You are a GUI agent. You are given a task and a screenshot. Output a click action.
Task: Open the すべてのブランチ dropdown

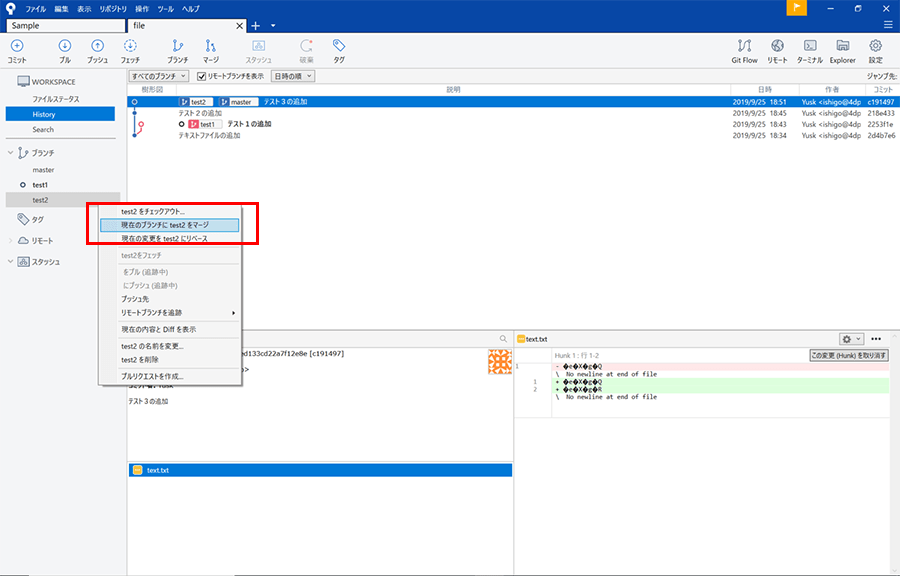pyautogui.click(x=159, y=76)
